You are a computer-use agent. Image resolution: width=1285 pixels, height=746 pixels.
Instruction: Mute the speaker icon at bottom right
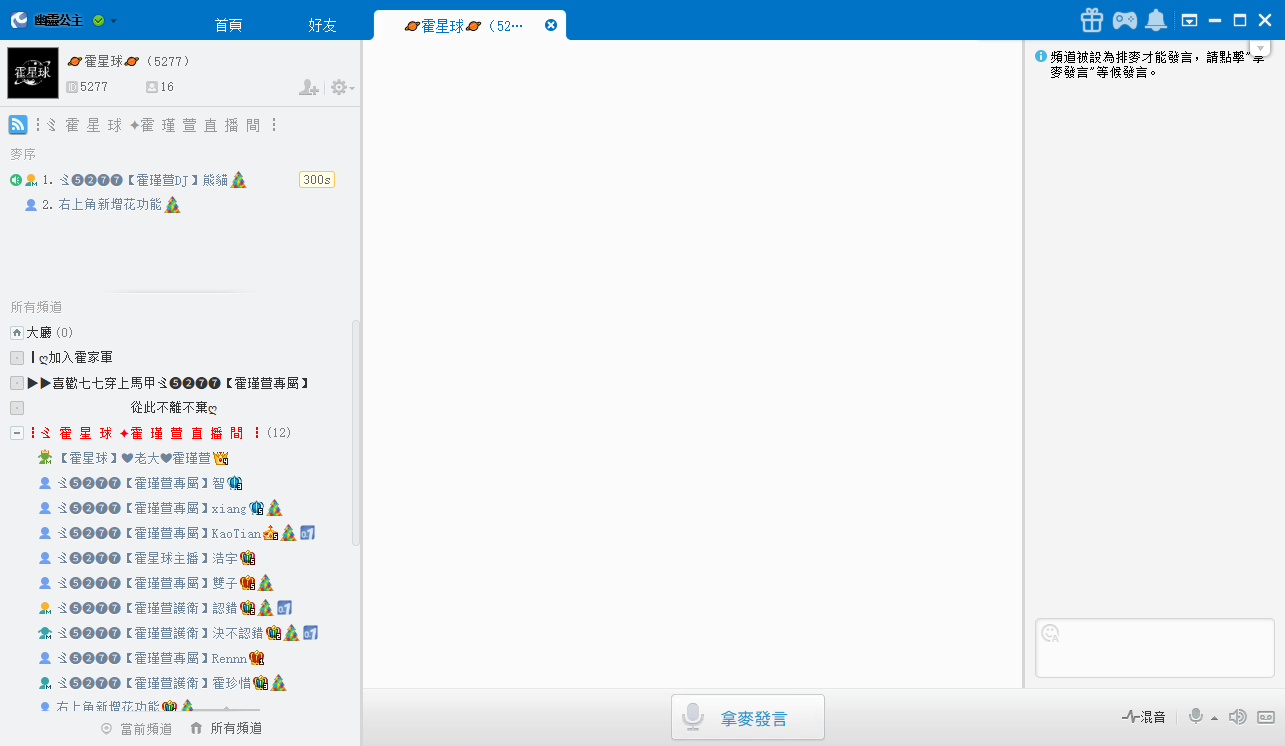click(1237, 716)
